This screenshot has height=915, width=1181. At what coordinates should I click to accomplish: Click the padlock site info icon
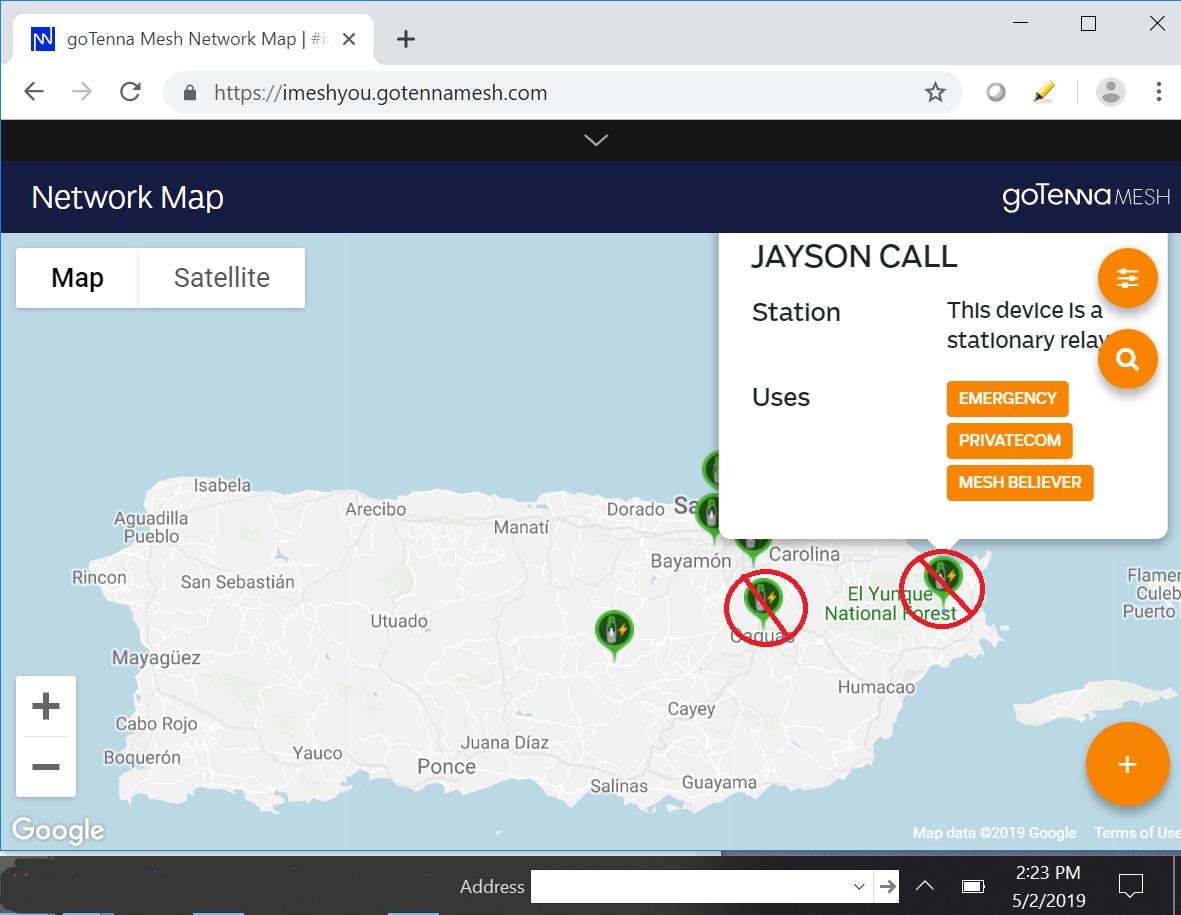point(190,93)
